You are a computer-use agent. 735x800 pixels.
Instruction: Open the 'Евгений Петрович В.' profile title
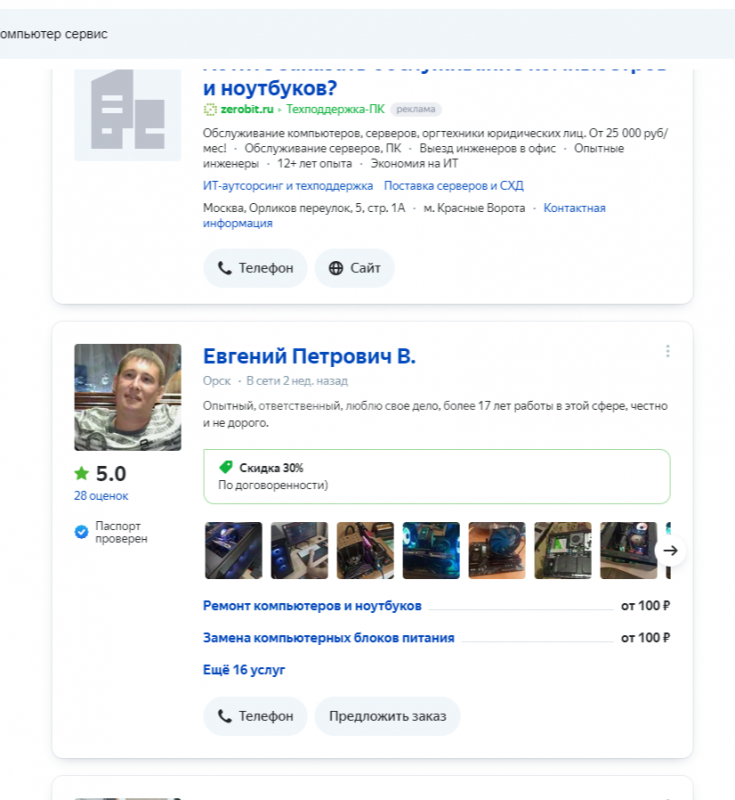point(309,356)
